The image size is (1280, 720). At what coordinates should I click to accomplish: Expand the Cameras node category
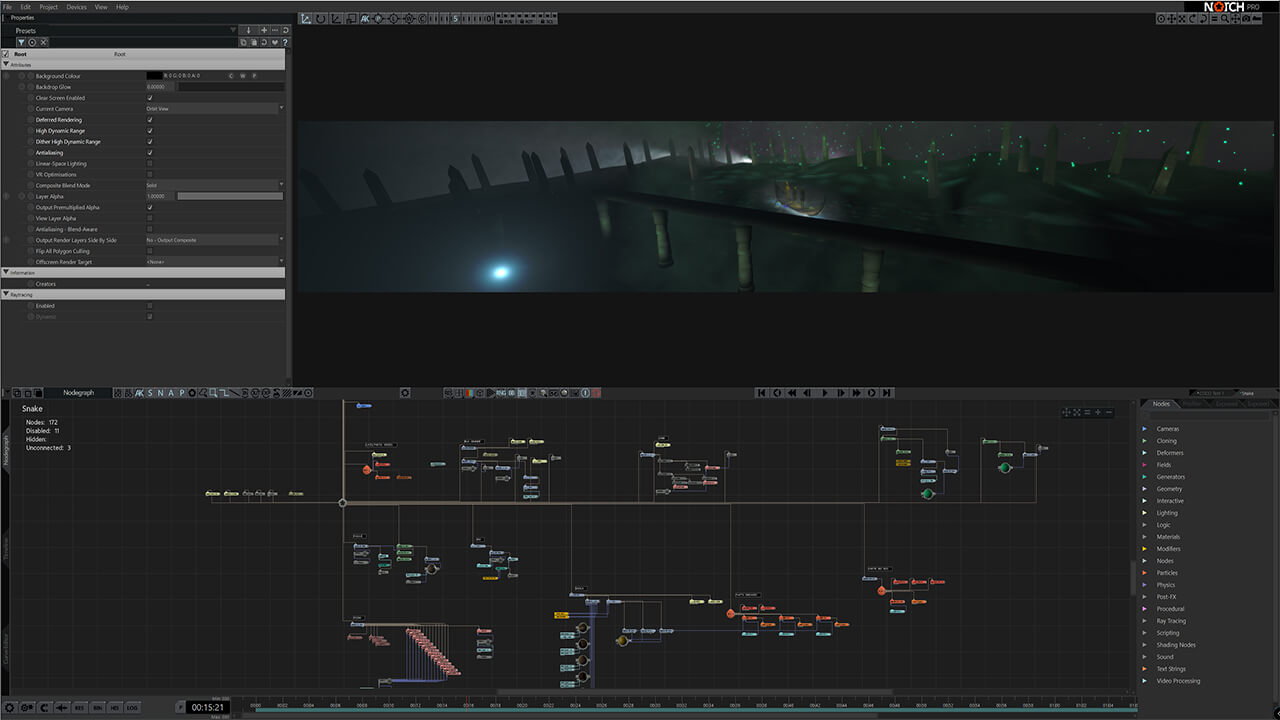click(x=1145, y=429)
